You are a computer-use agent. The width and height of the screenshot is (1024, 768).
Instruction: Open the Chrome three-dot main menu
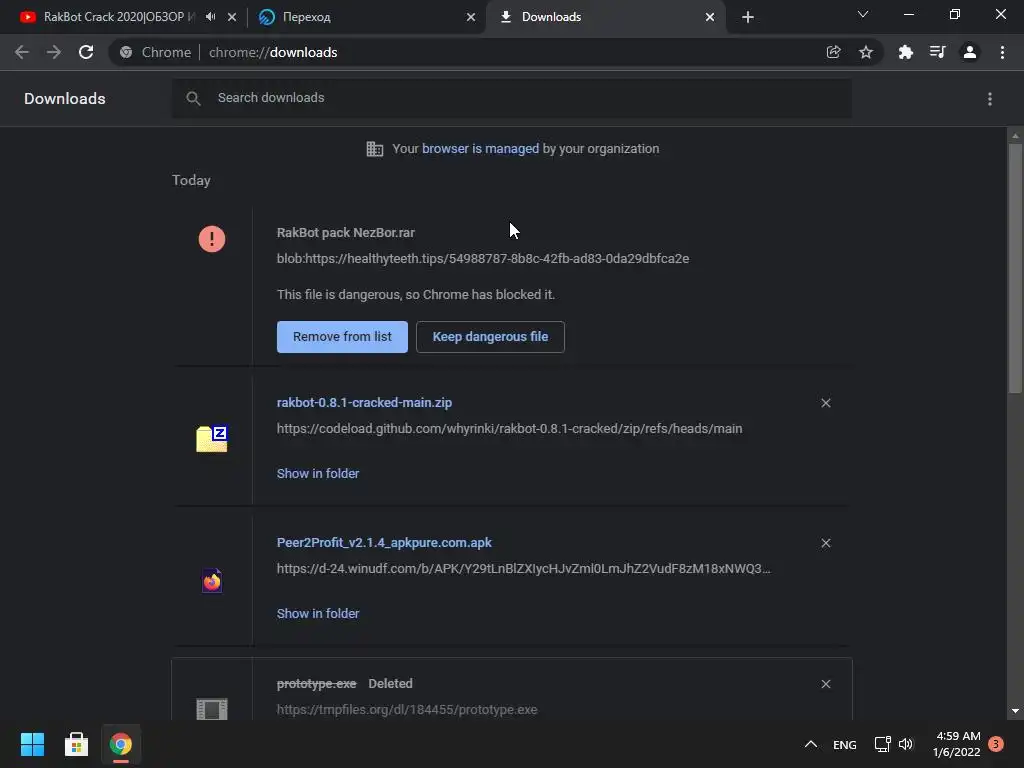click(x=1002, y=52)
